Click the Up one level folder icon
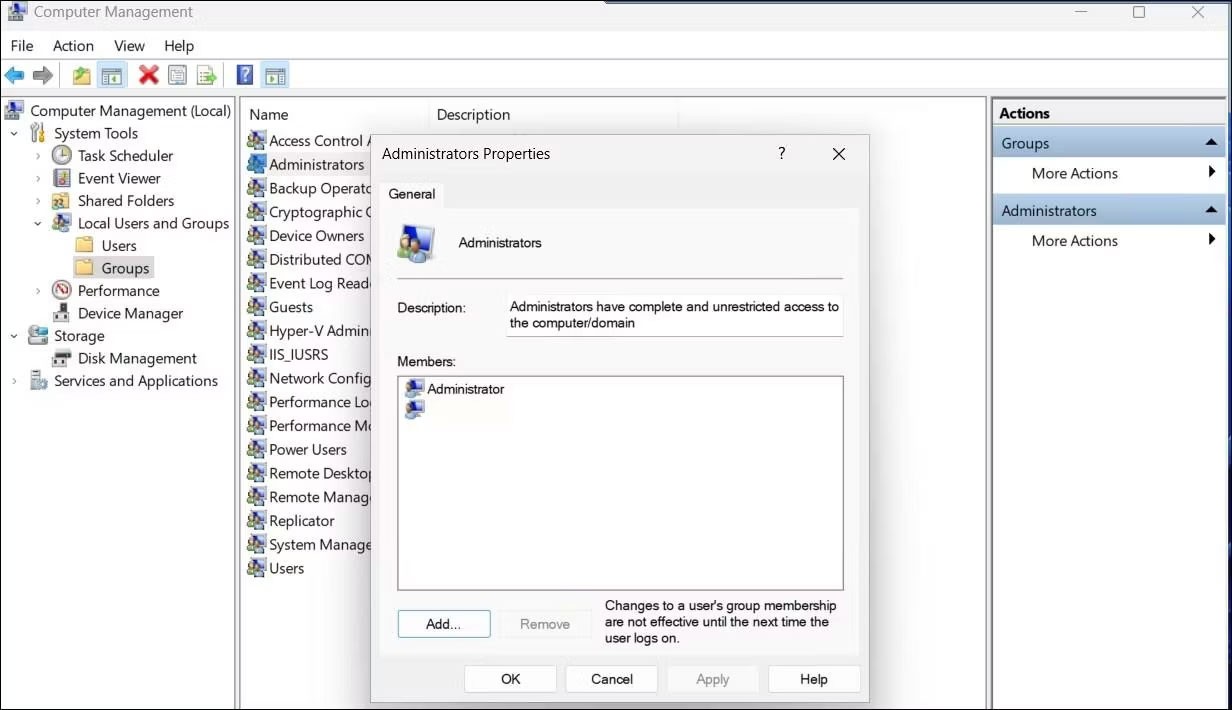The image size is (1232, 710). pos(82,75)
